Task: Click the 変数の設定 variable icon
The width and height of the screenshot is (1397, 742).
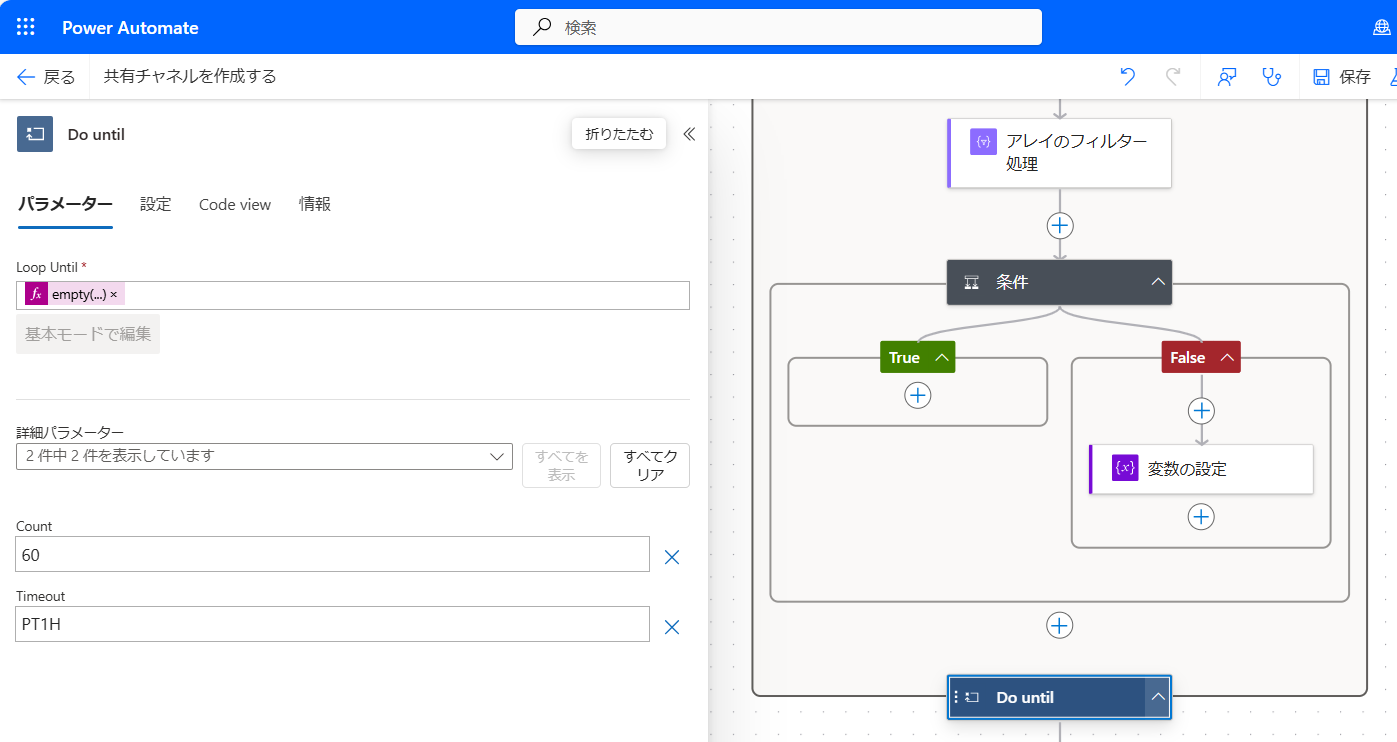Action: click(1125, 468)
